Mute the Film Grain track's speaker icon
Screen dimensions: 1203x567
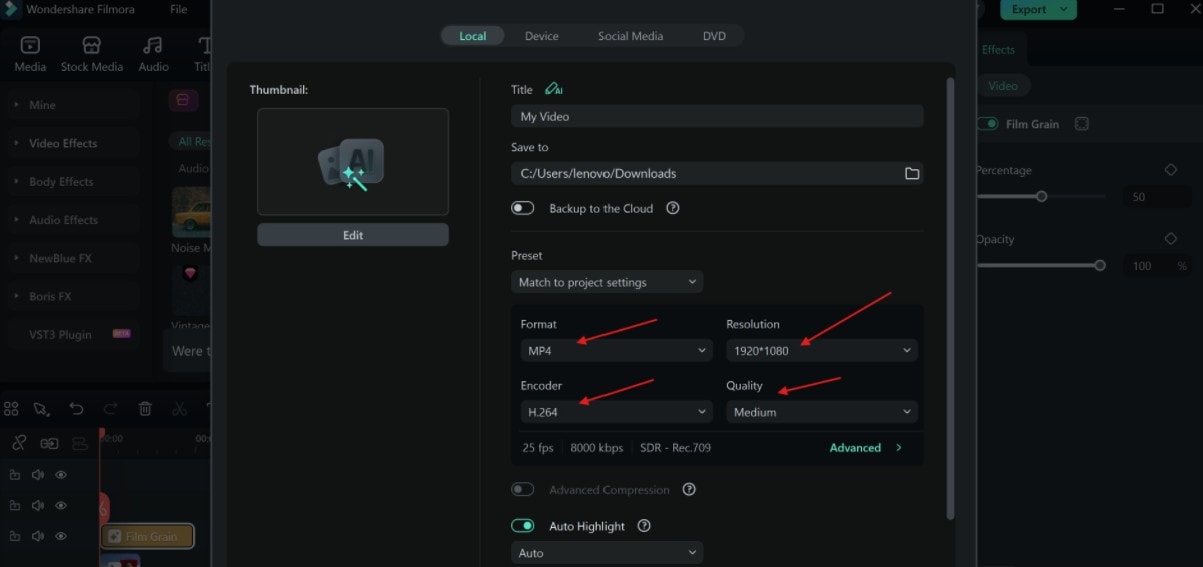[38, 536]
